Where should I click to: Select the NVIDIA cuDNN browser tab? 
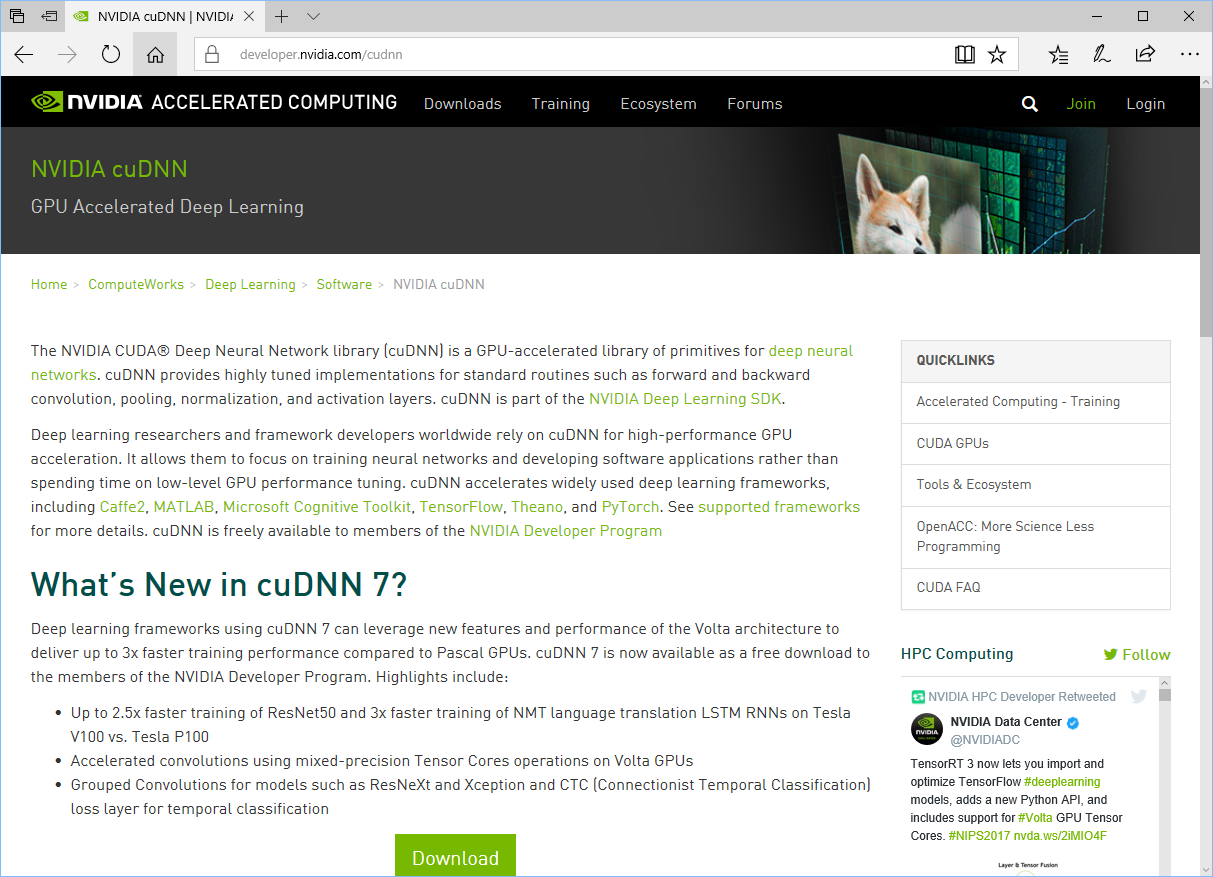point(166,17)
